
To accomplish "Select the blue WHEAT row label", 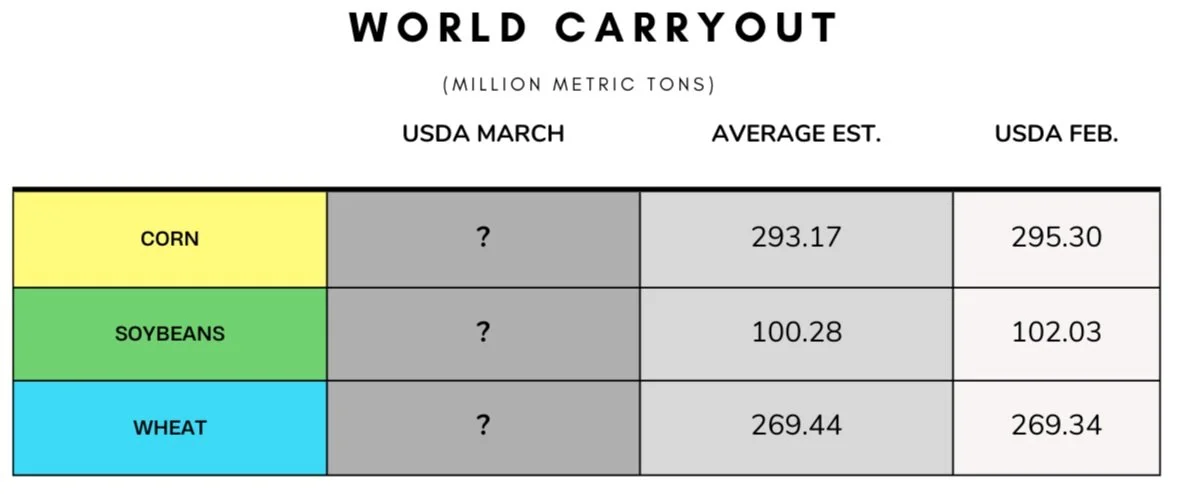I will point(171,428).
